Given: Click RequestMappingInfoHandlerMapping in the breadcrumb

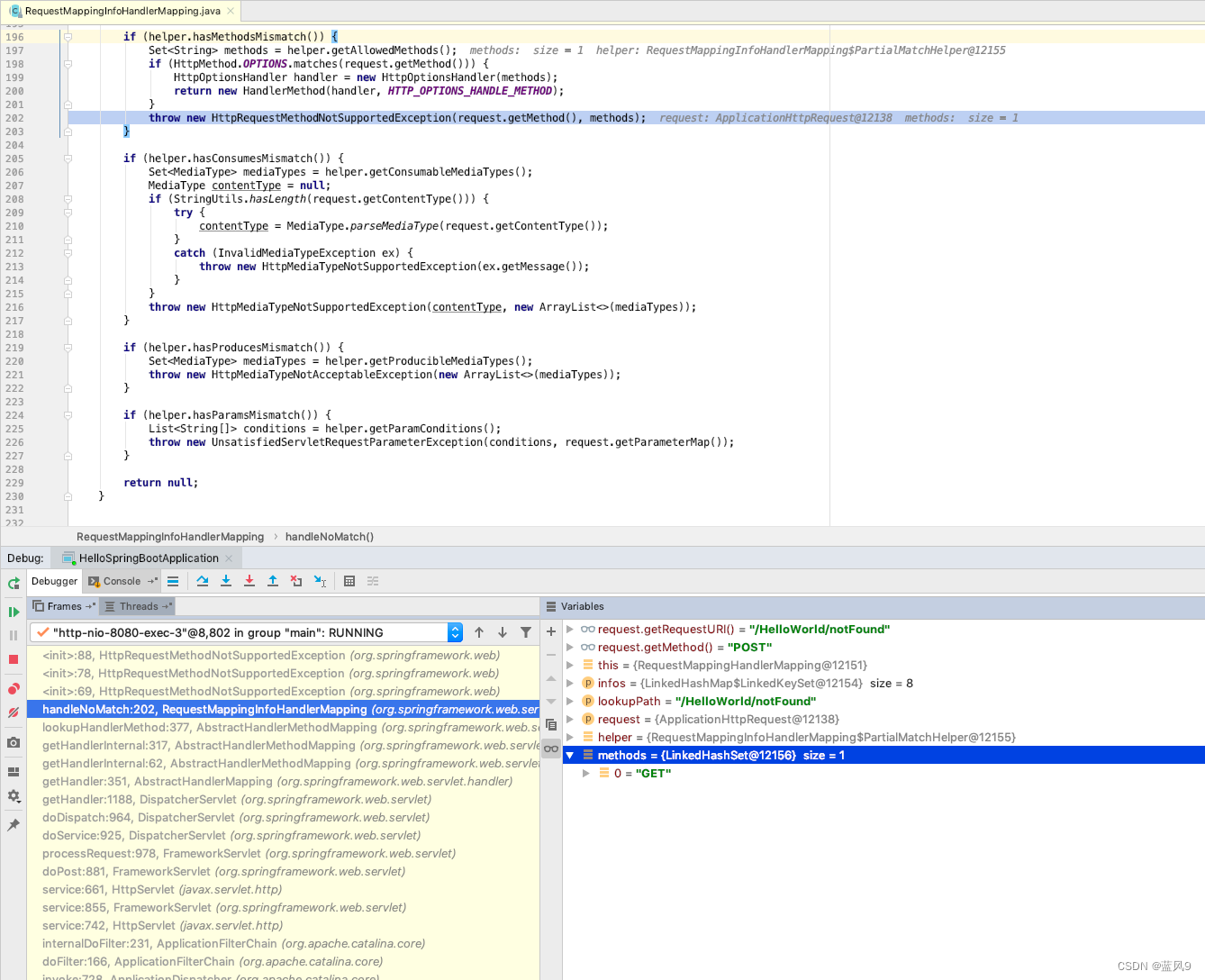Looking at the screenshot, I should 170,537.
